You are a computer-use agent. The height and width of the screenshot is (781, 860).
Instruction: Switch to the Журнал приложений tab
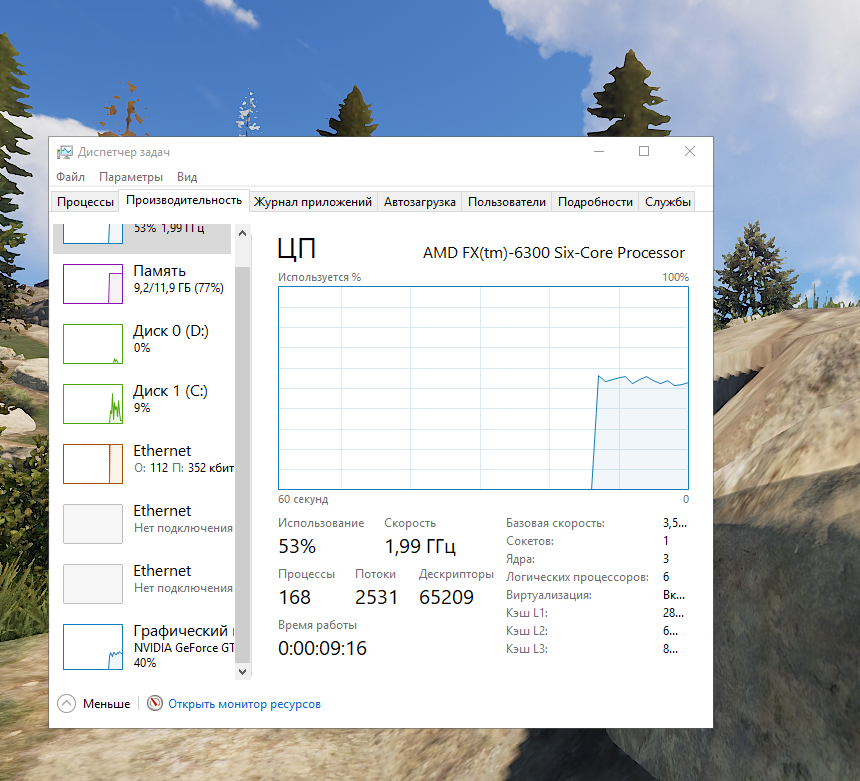point(313,202)
